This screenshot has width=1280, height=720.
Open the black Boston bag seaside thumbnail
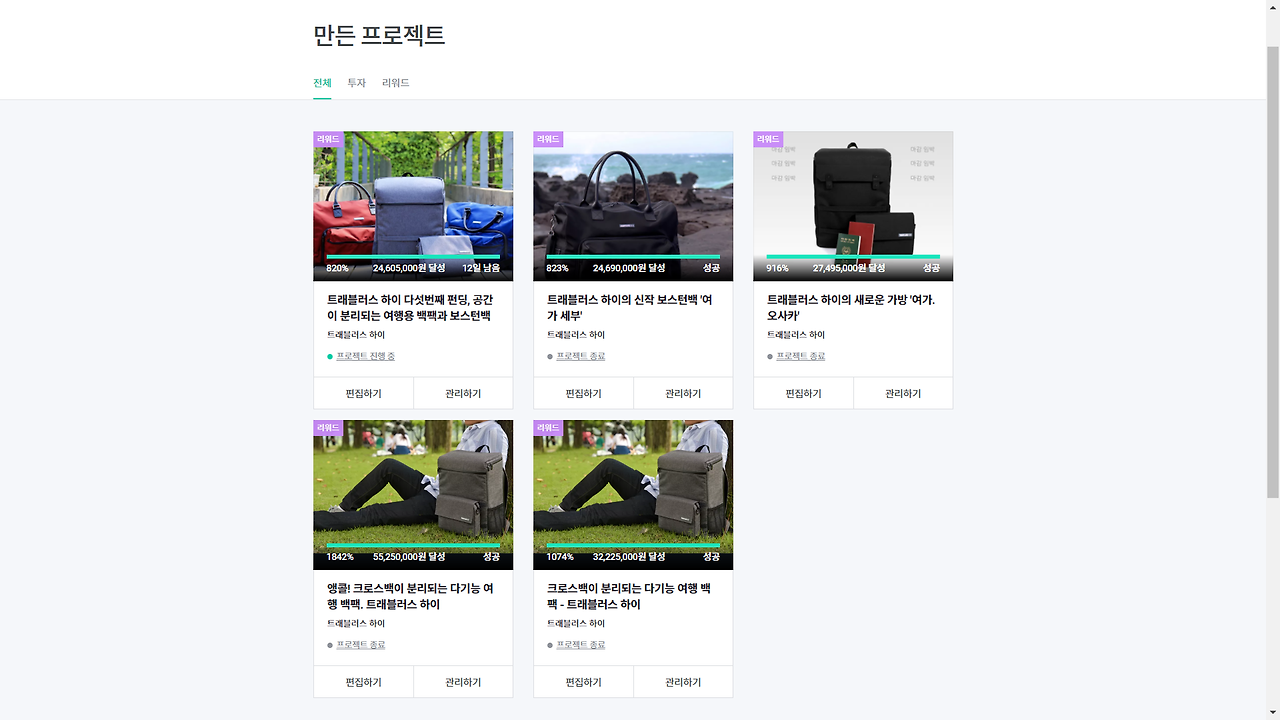[x=633, y=206]
